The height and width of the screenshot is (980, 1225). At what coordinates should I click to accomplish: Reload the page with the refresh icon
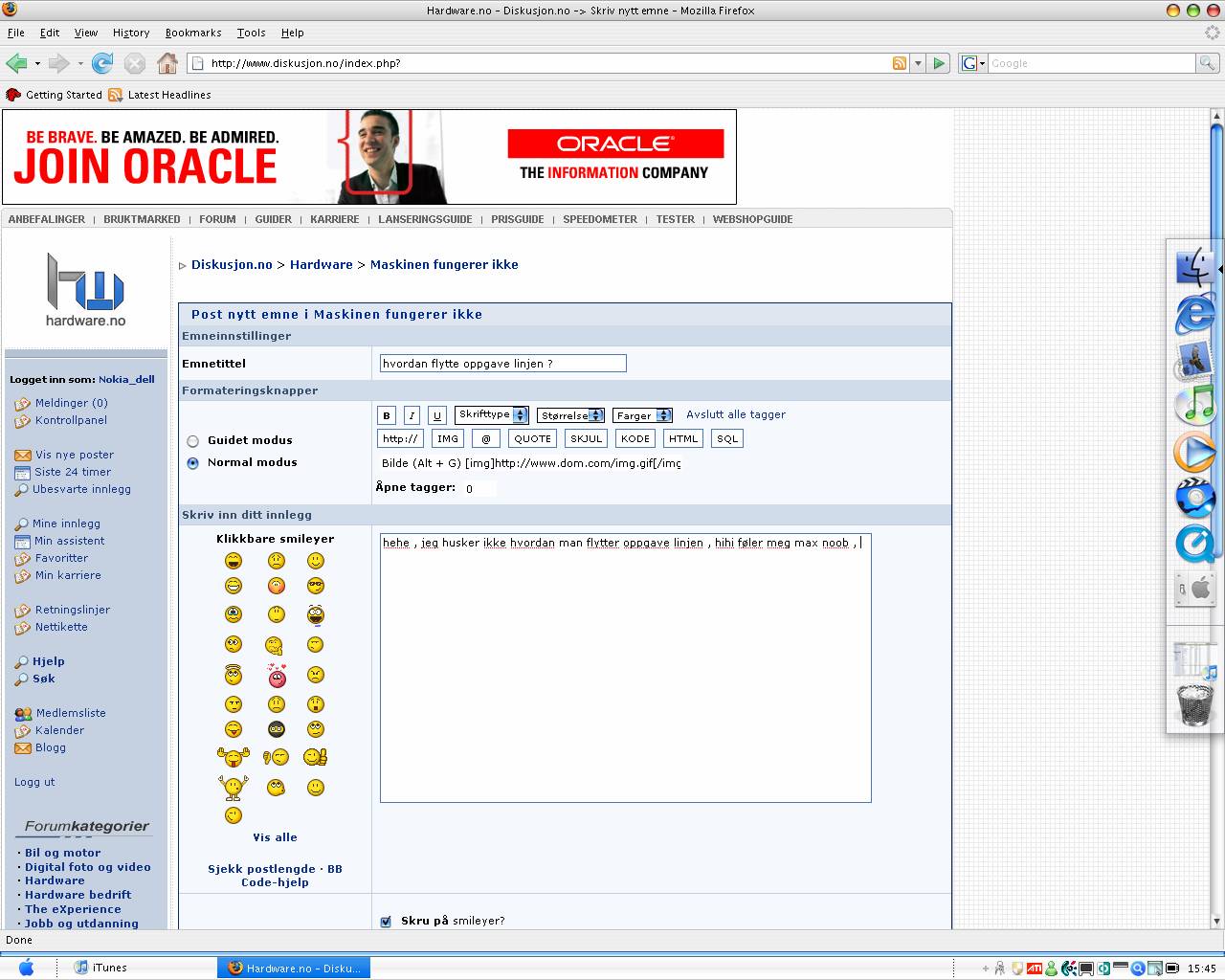point(102,63)
